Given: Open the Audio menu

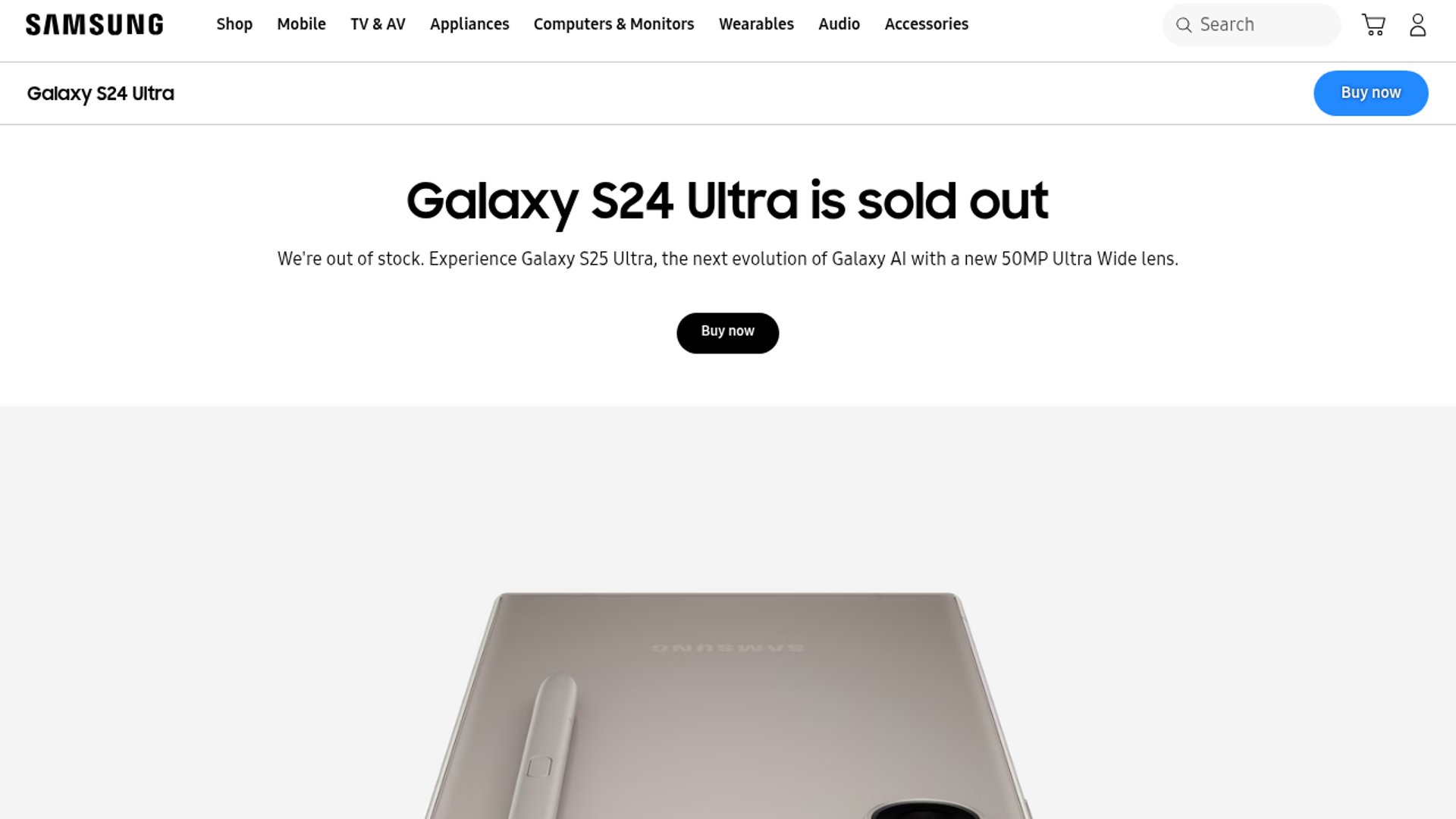Looking at the screenshot, I should click(x=839, y=24).
